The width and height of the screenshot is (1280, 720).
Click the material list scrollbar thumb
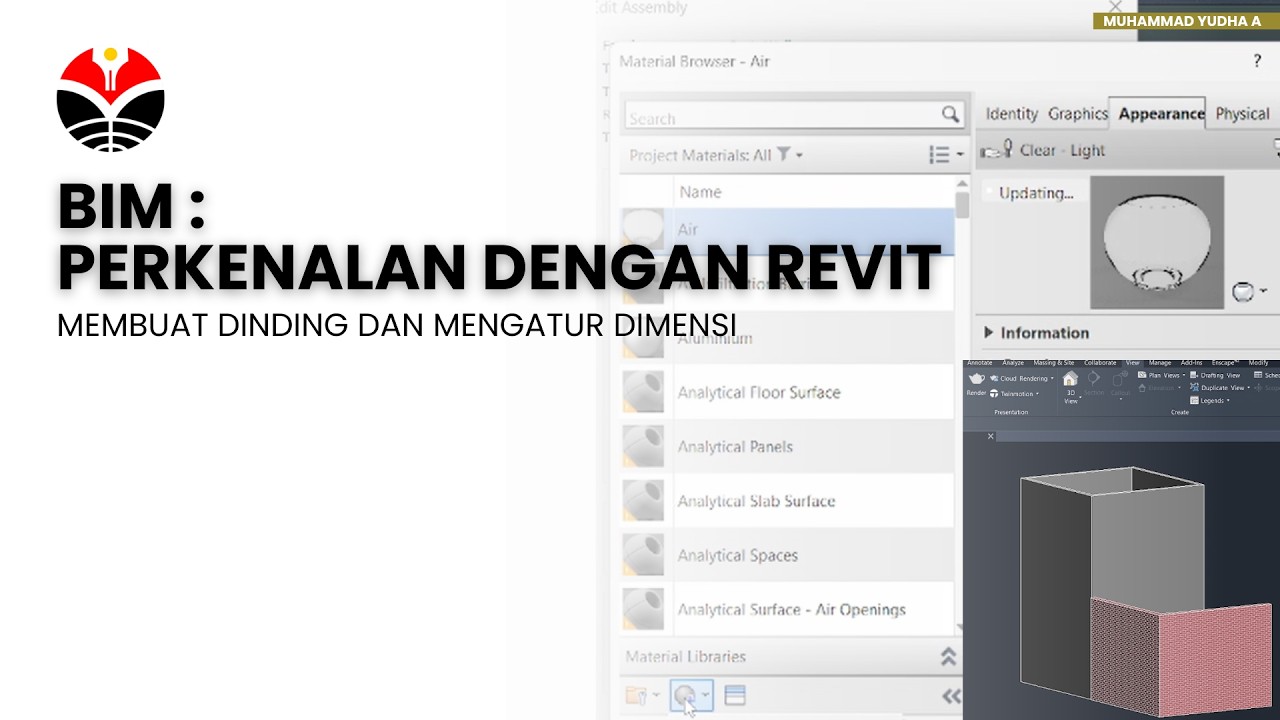point(962,204)
